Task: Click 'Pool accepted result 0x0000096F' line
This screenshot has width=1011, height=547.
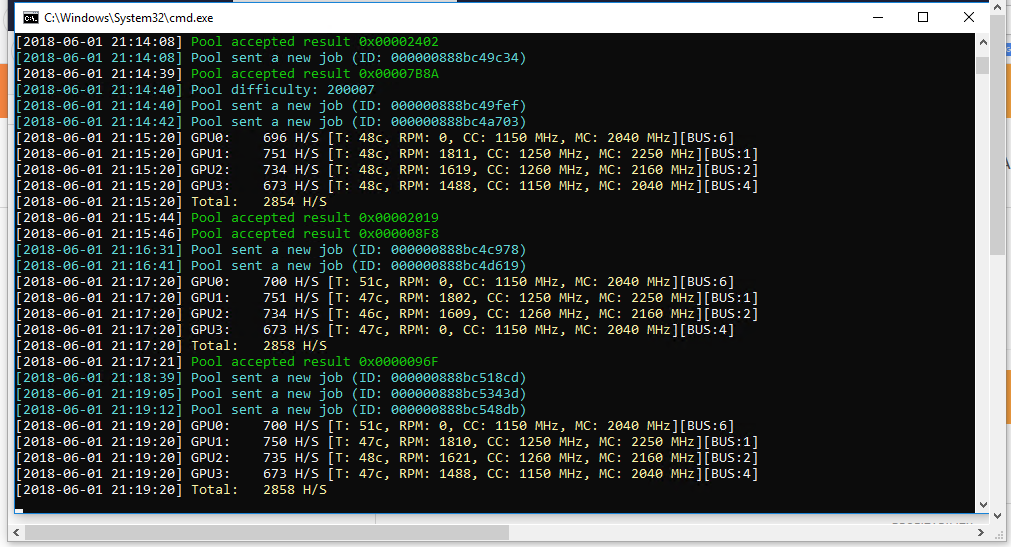Action: tap(227, 362)
